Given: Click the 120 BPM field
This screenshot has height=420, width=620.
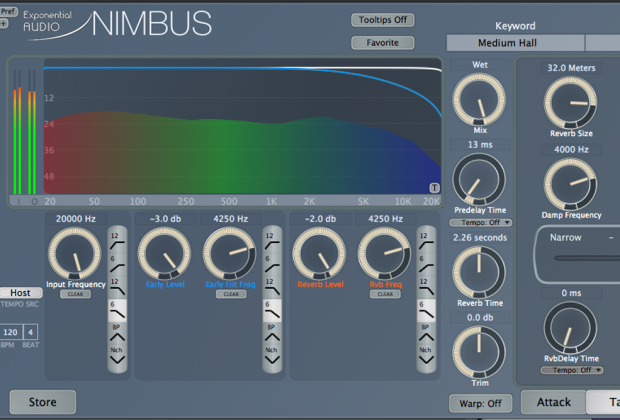Looking at the screenshot, I should coord(11,332).
